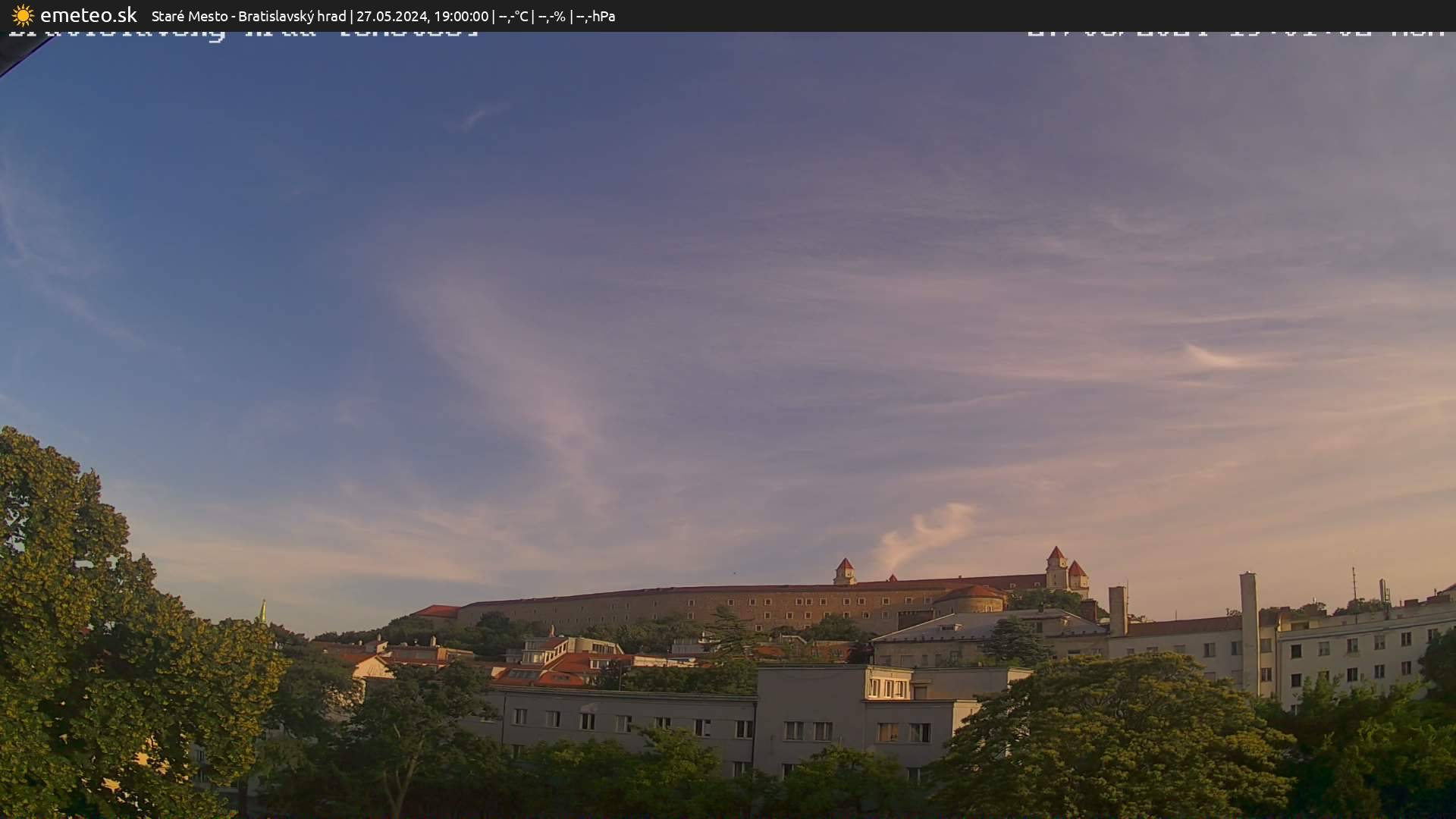Click the divider before the temperature value

pyautogui.click(x=493, y=15)
